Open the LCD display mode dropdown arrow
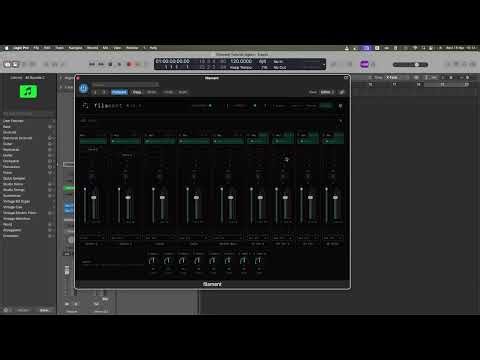The height and width of the screenshot is (360, 480). (323, 64)
